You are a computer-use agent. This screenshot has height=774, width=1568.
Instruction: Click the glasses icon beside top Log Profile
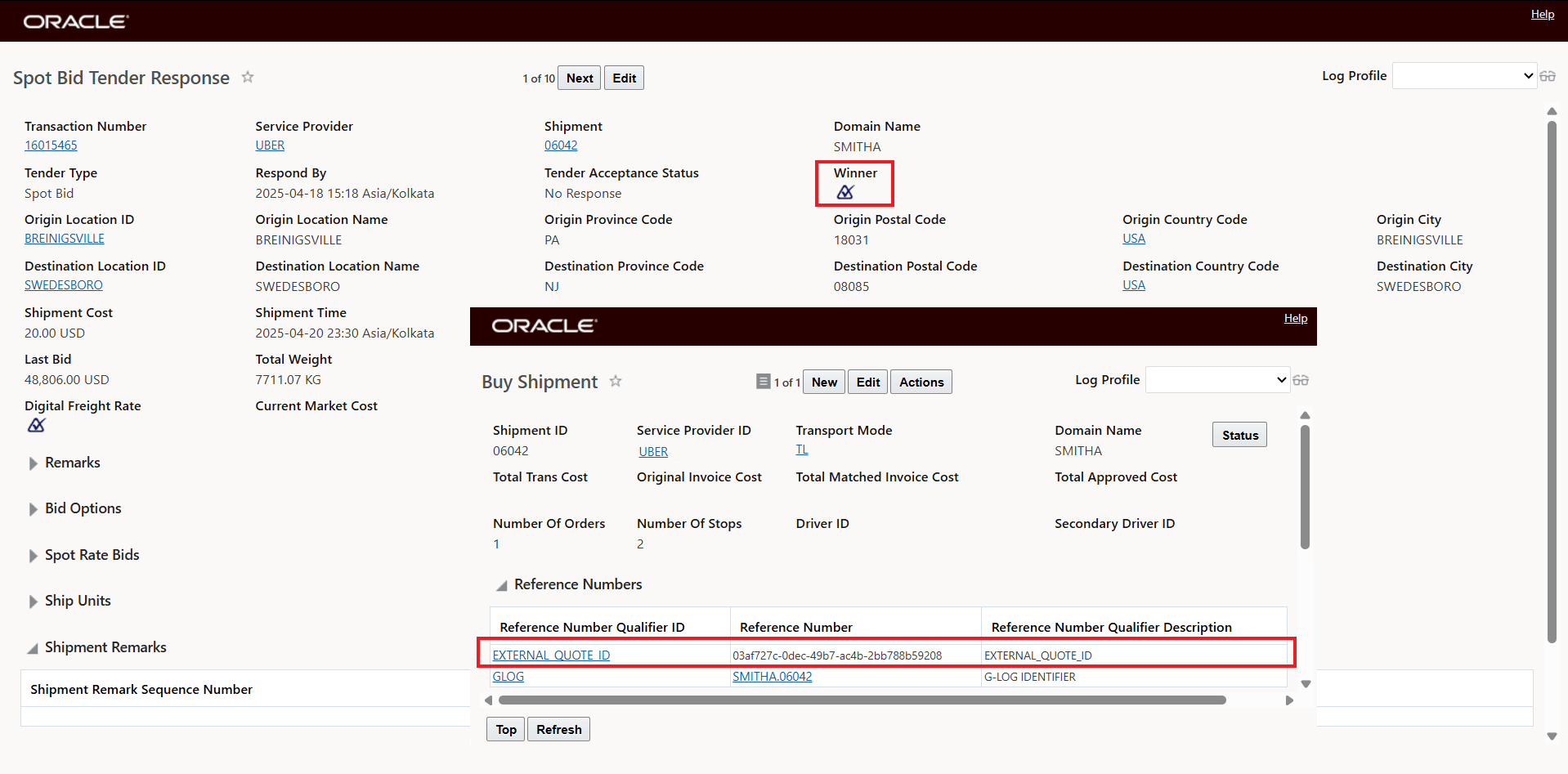click(1548, 76)
